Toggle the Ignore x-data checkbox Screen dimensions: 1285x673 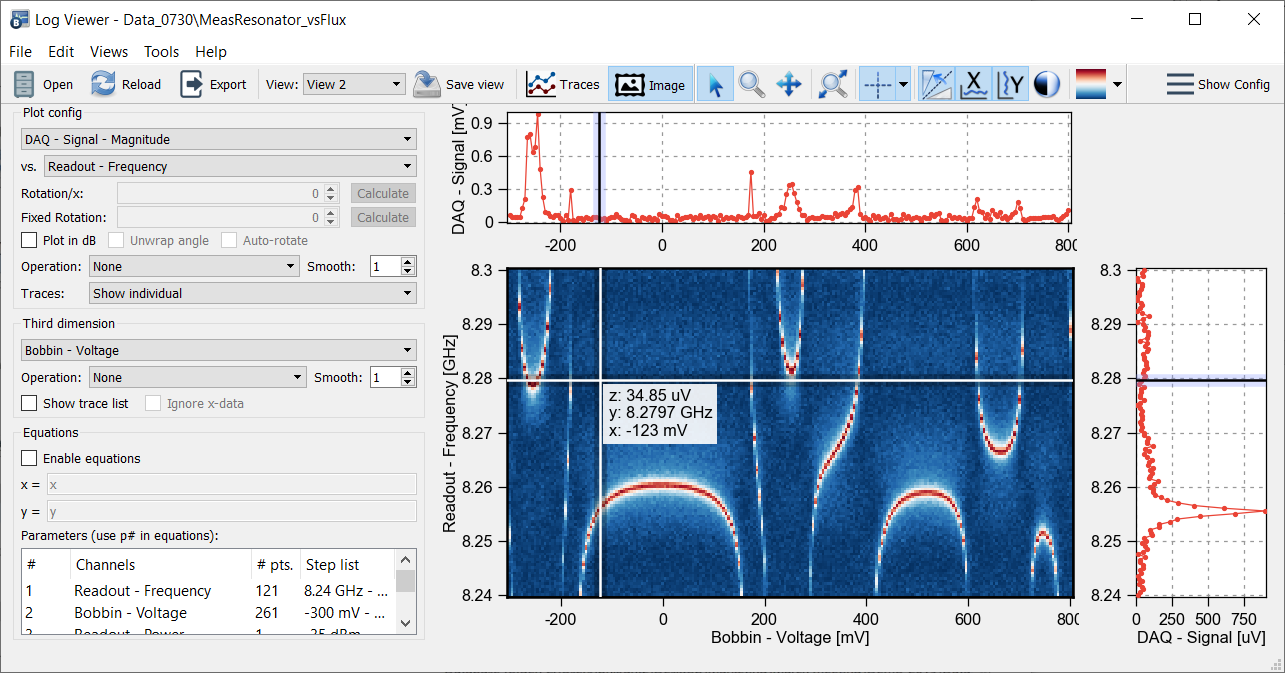click(x=153, y=403)
